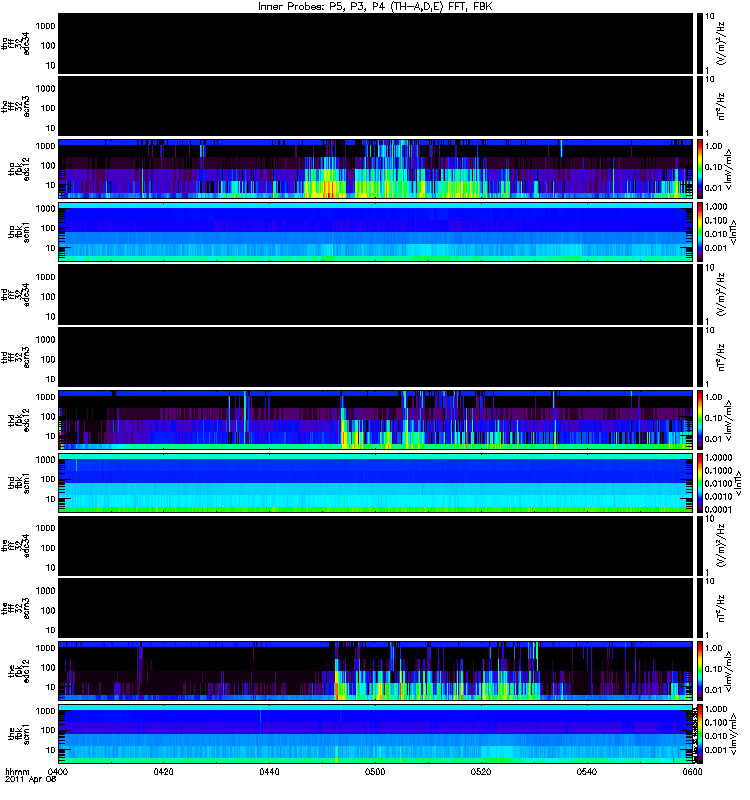Click the 0500 time axis label
Viewport: 750px width, 800px height.
pyautogui.click(x=375, y=771)
